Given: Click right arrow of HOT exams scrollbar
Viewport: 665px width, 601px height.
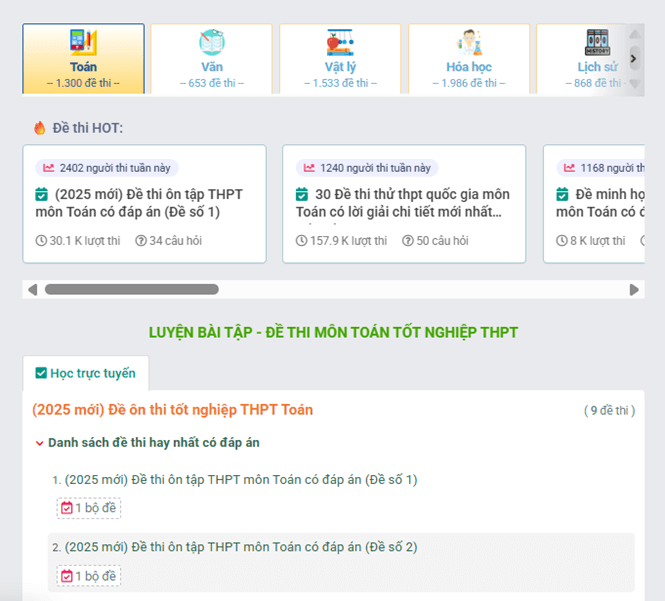Looking at the screenshot, I should (634, 290).
